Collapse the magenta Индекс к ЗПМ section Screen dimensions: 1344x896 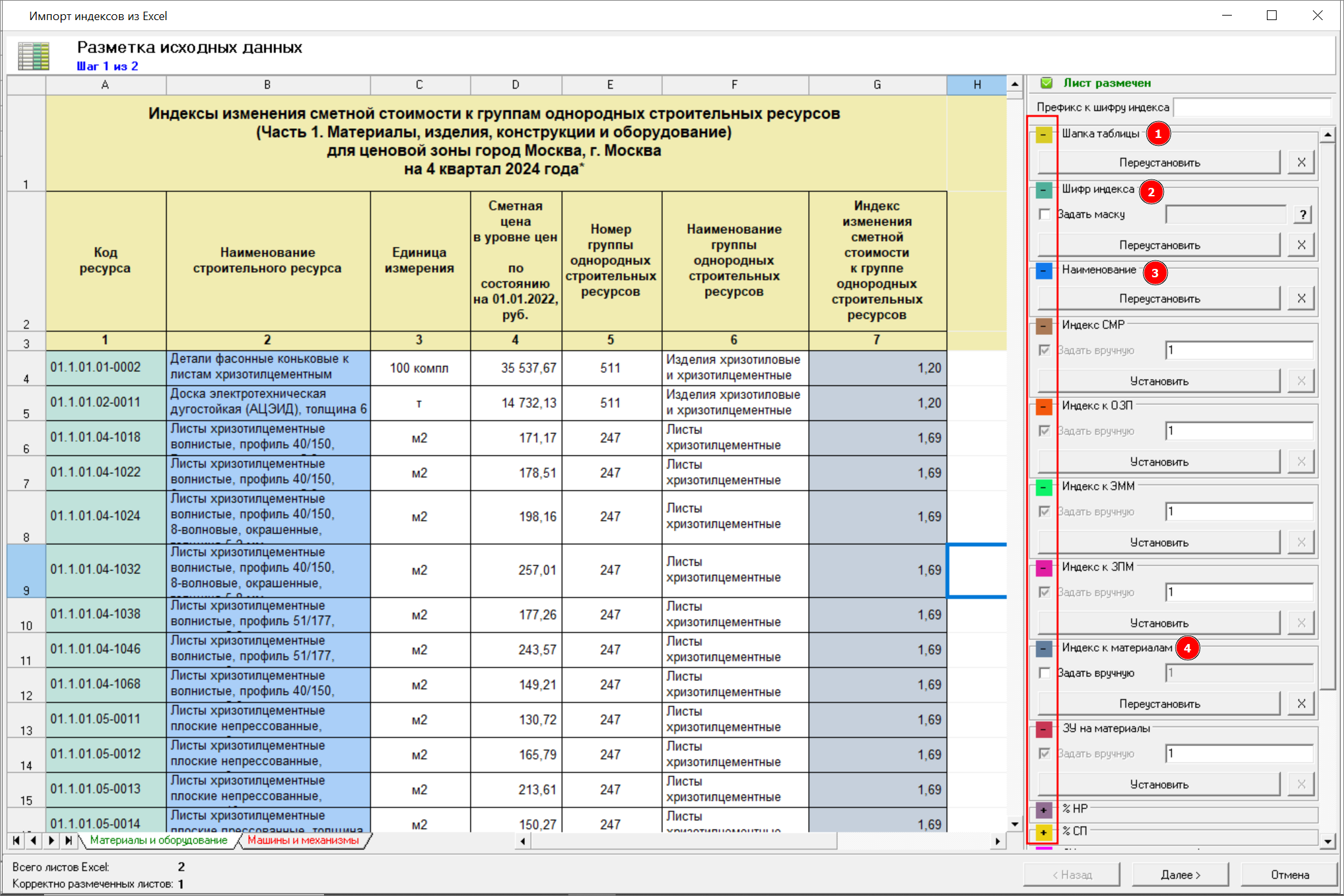tap(1043, 568)
